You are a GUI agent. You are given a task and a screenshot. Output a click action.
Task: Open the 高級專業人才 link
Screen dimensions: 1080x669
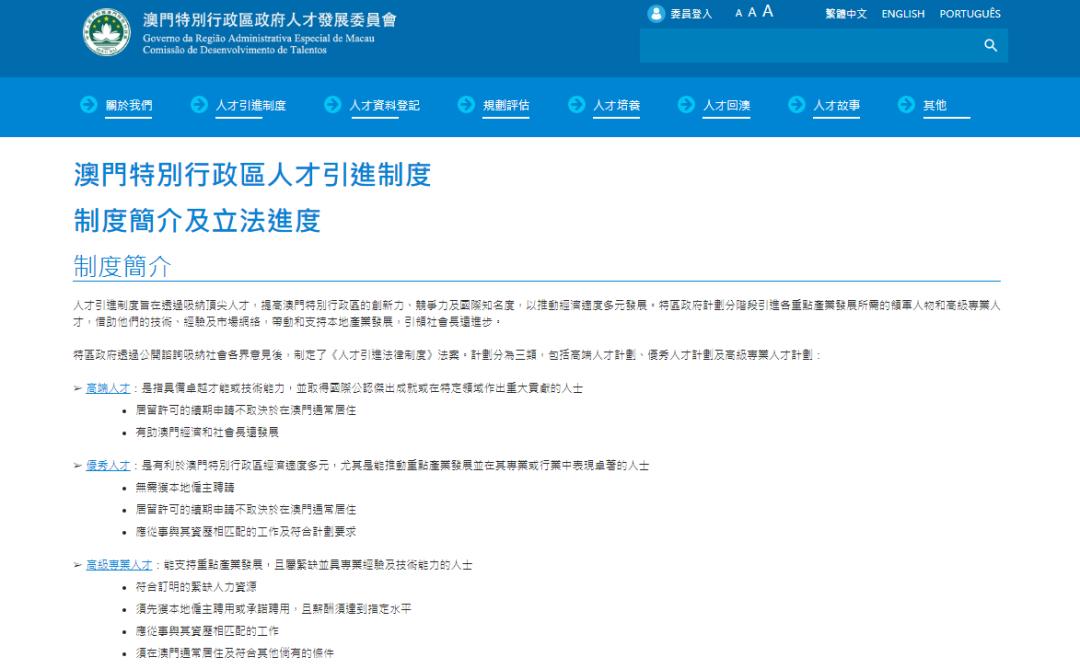coord(118,565)
